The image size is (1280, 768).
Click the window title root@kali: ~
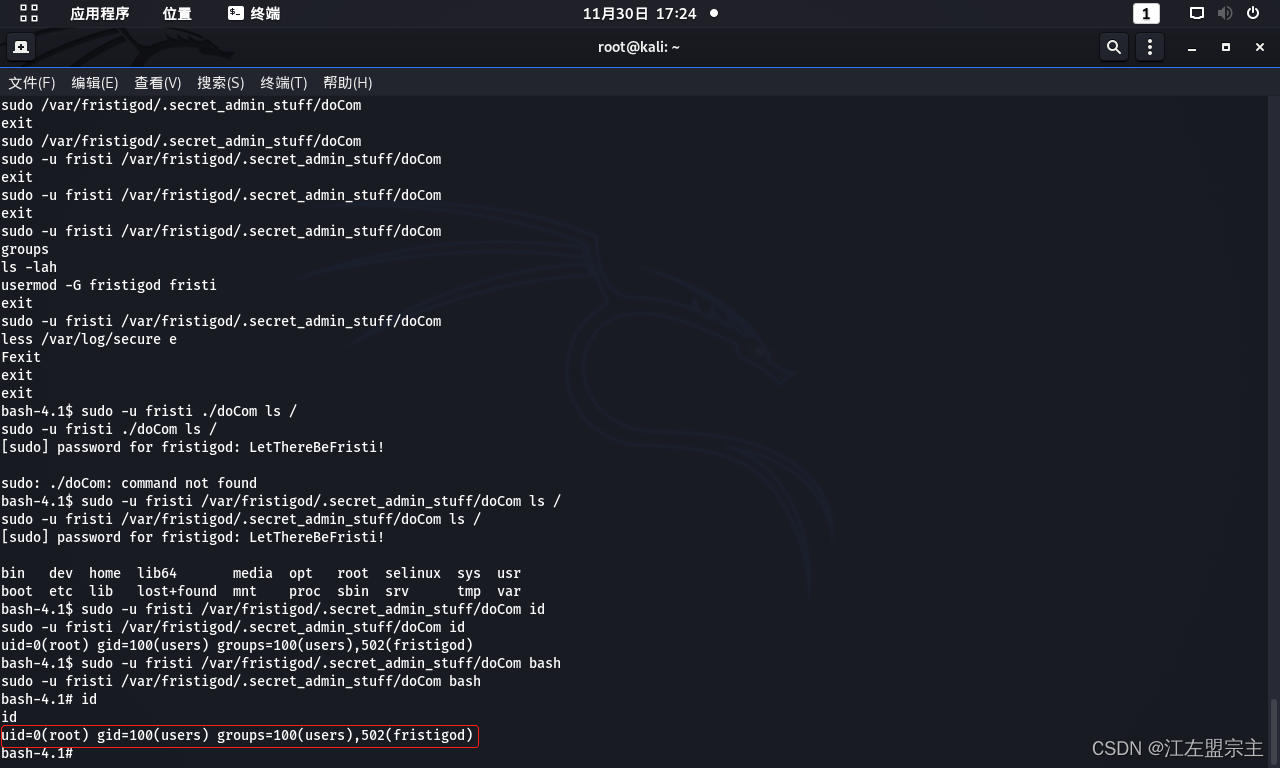pyautogui.click(x=639, y=47)
